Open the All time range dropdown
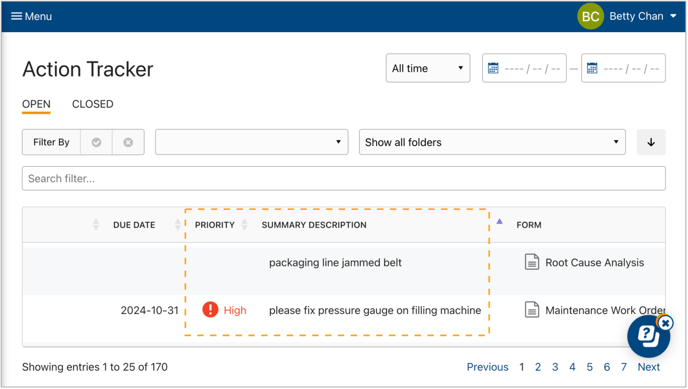Viewport: 688px width, 389px height. 428,68
